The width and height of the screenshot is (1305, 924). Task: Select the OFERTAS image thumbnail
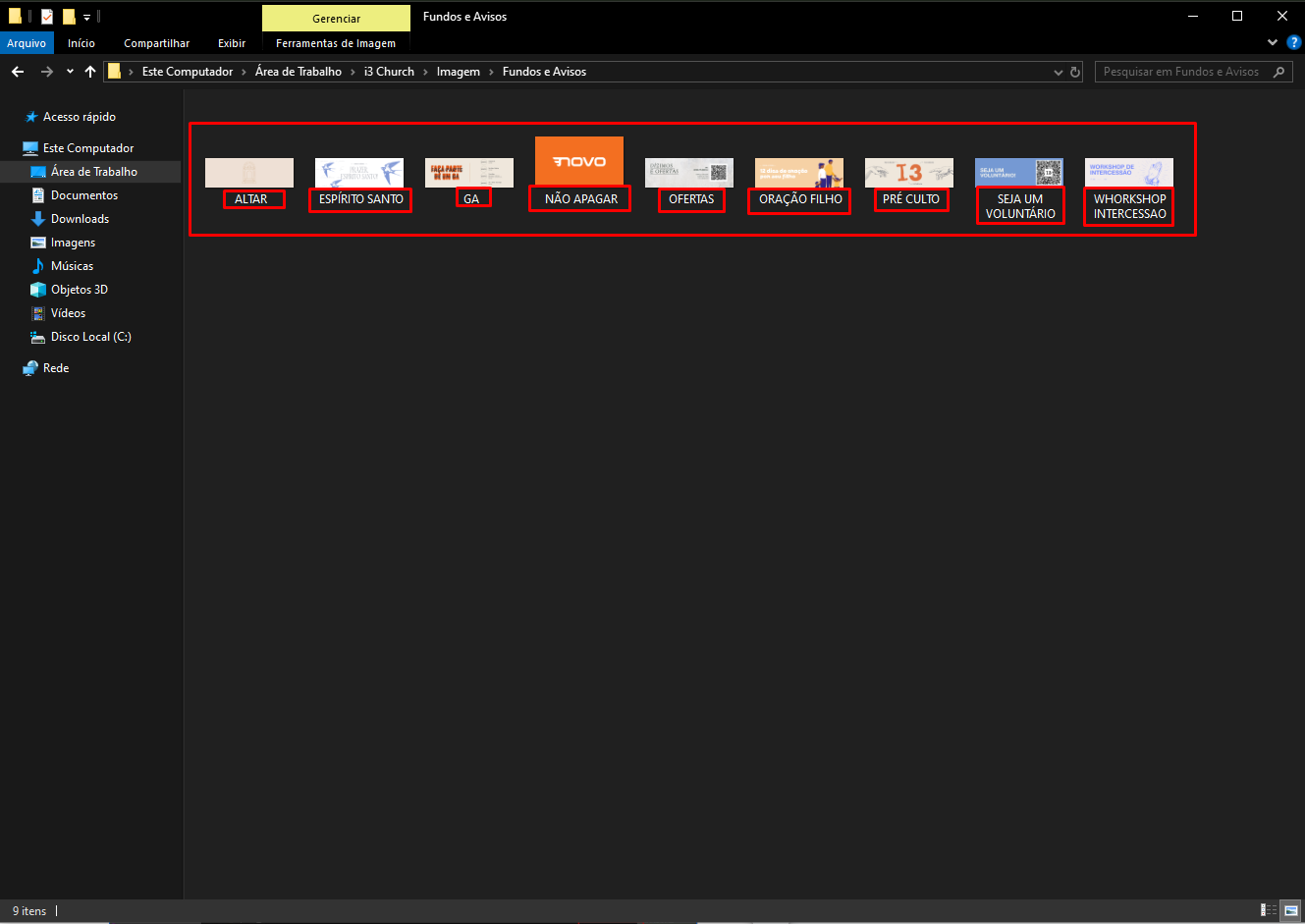[689, 173]
